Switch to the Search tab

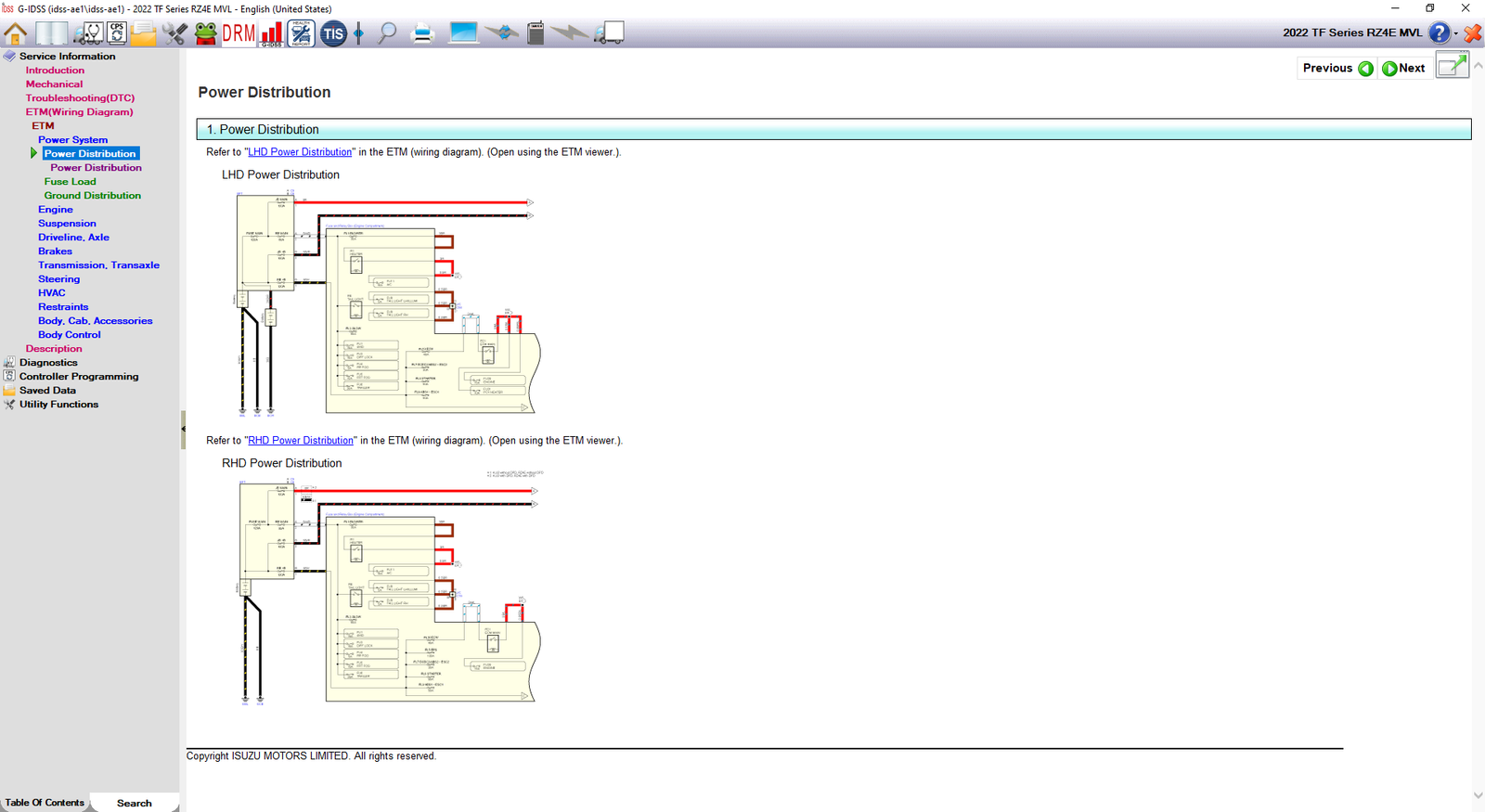(135, 803)
